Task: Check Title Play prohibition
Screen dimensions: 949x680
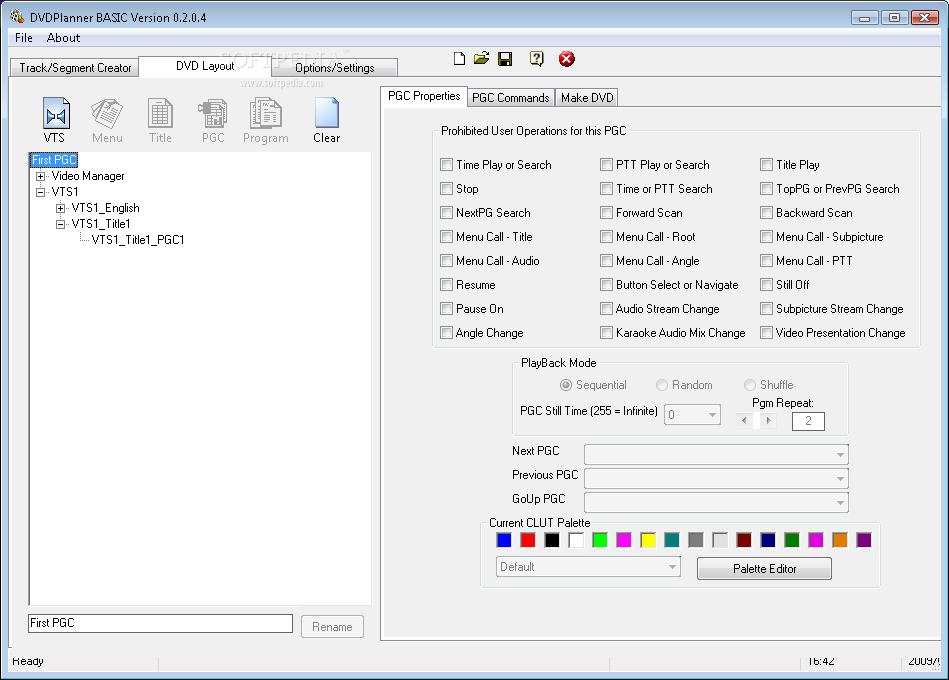Action: click(x=766, y=165)
